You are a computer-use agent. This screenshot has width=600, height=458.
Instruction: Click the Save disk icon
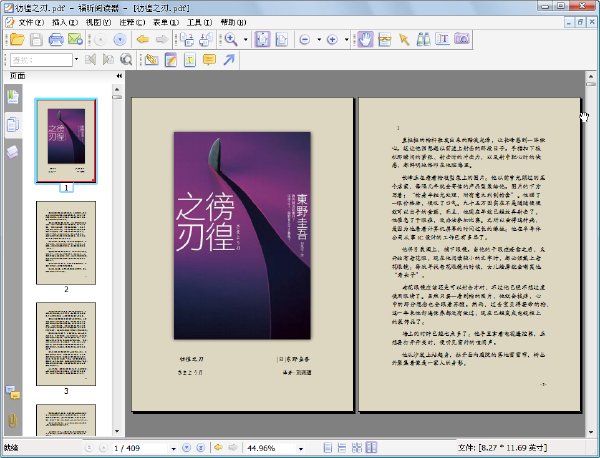pyautogui.click(x=36, y=39)
